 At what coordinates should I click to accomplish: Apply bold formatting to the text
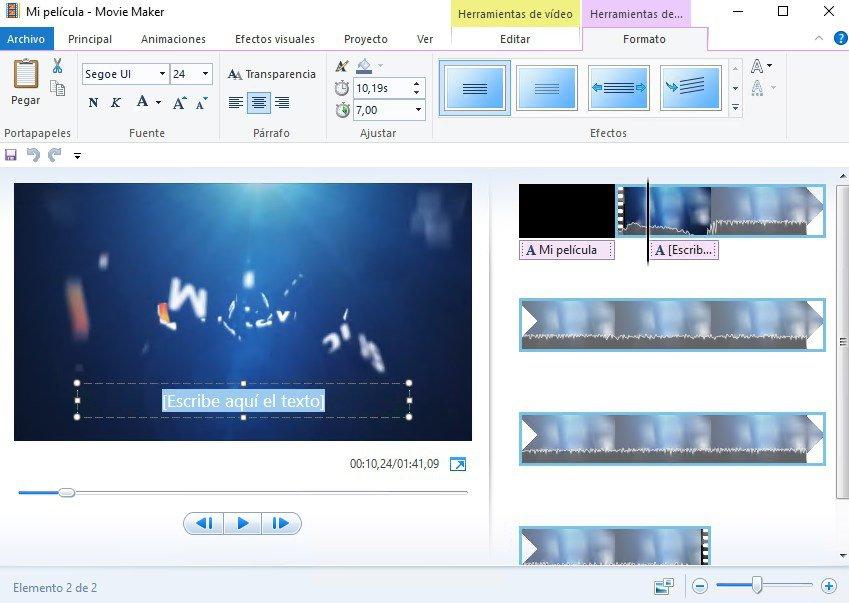tap(93, 102)
